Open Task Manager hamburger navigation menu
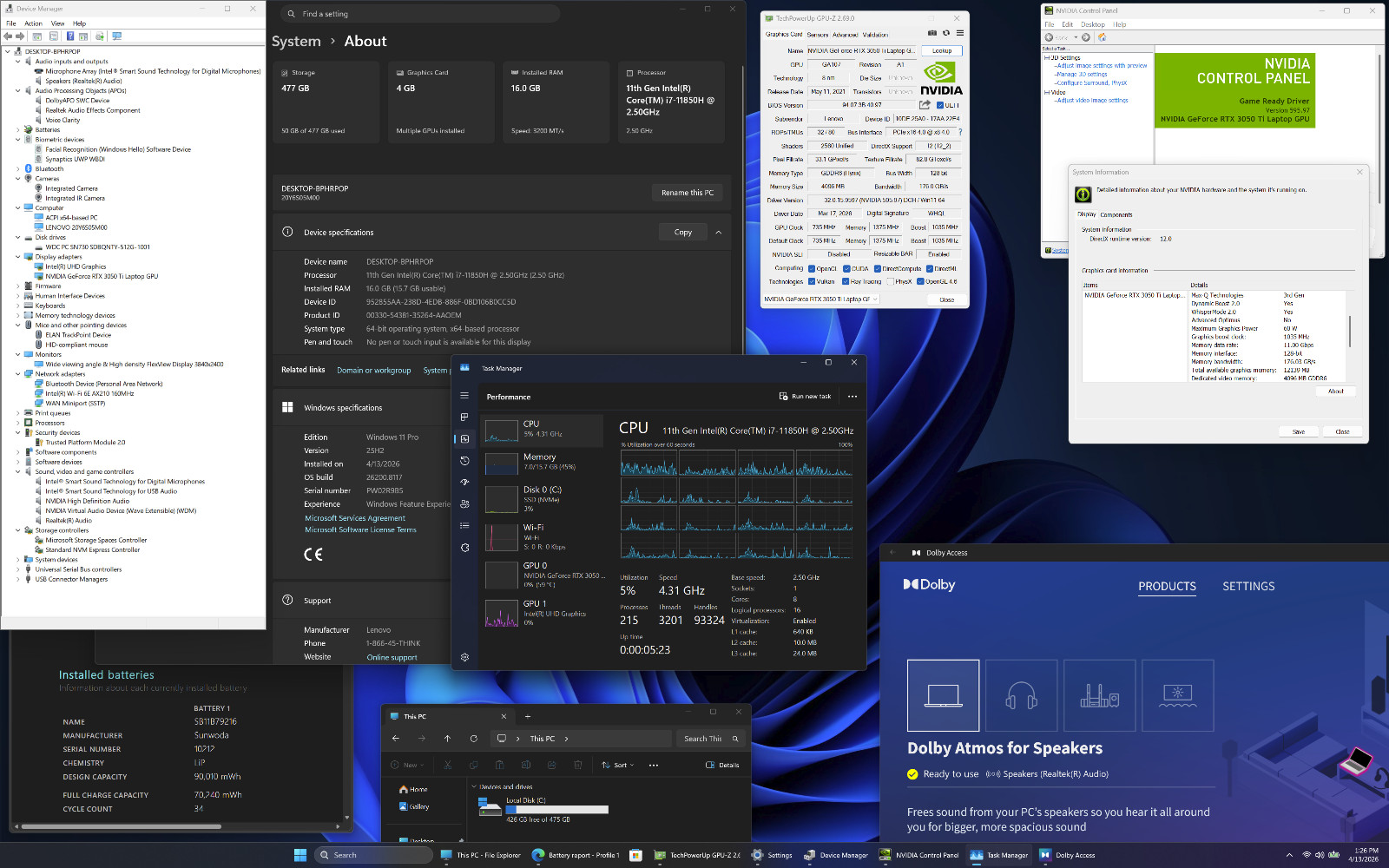Screen dimensions: 1389x868 464,396
